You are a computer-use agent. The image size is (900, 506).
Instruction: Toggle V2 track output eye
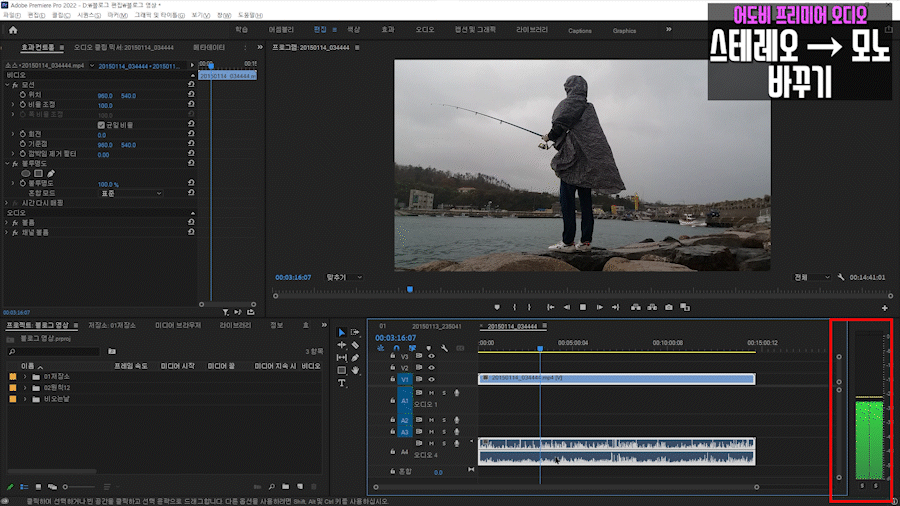pos(431,368)
